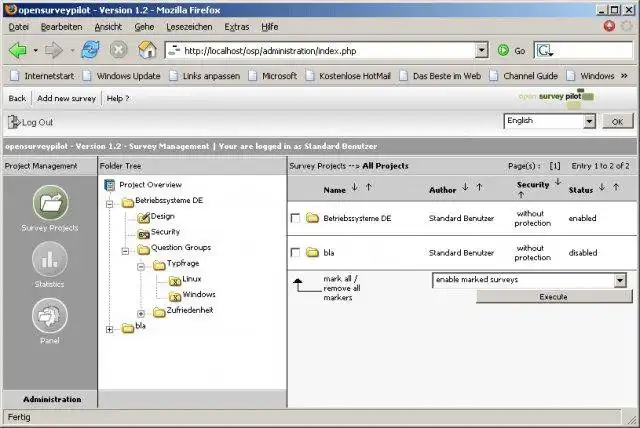Click the Execute button
Image resolution: width=640 pixels, height=428 pixels.
[554, 297]
